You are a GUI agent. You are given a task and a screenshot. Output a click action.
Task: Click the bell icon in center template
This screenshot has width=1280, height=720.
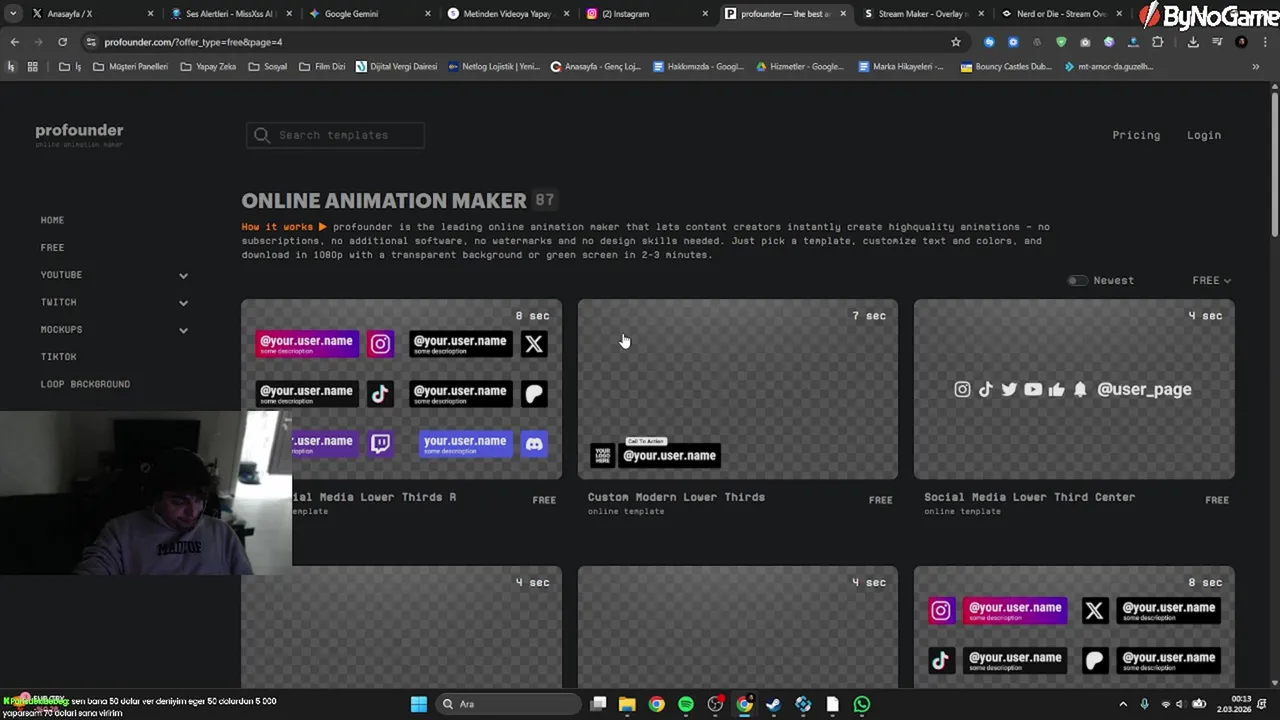(x=1080, y=390)
